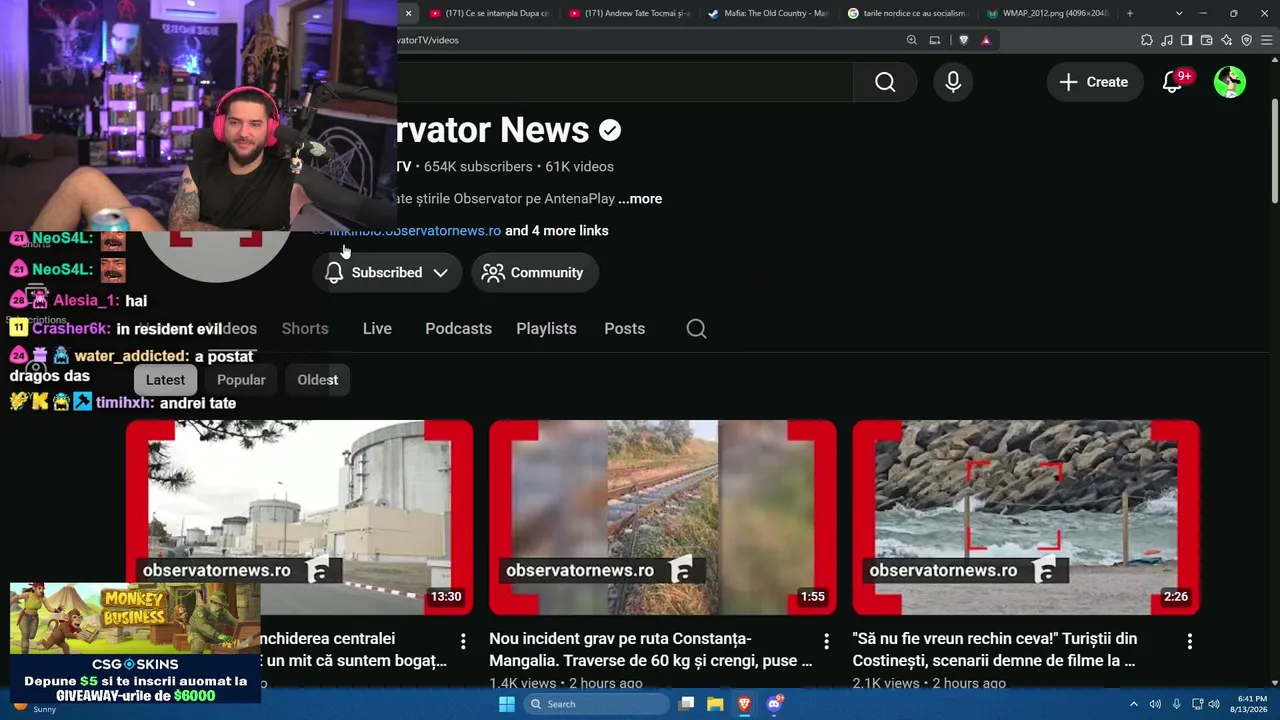Click the install app icon in address bar
The width and height of the screenshot is (1280, 720).
click(935, 40)
